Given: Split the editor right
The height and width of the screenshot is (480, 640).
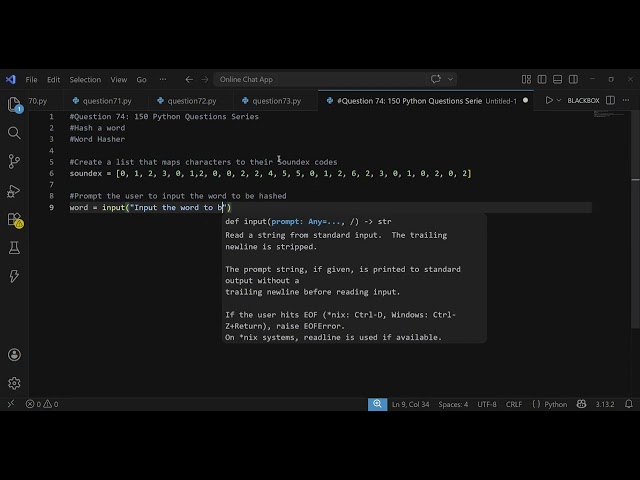Looking at the screenshot, I should point(610,100).
